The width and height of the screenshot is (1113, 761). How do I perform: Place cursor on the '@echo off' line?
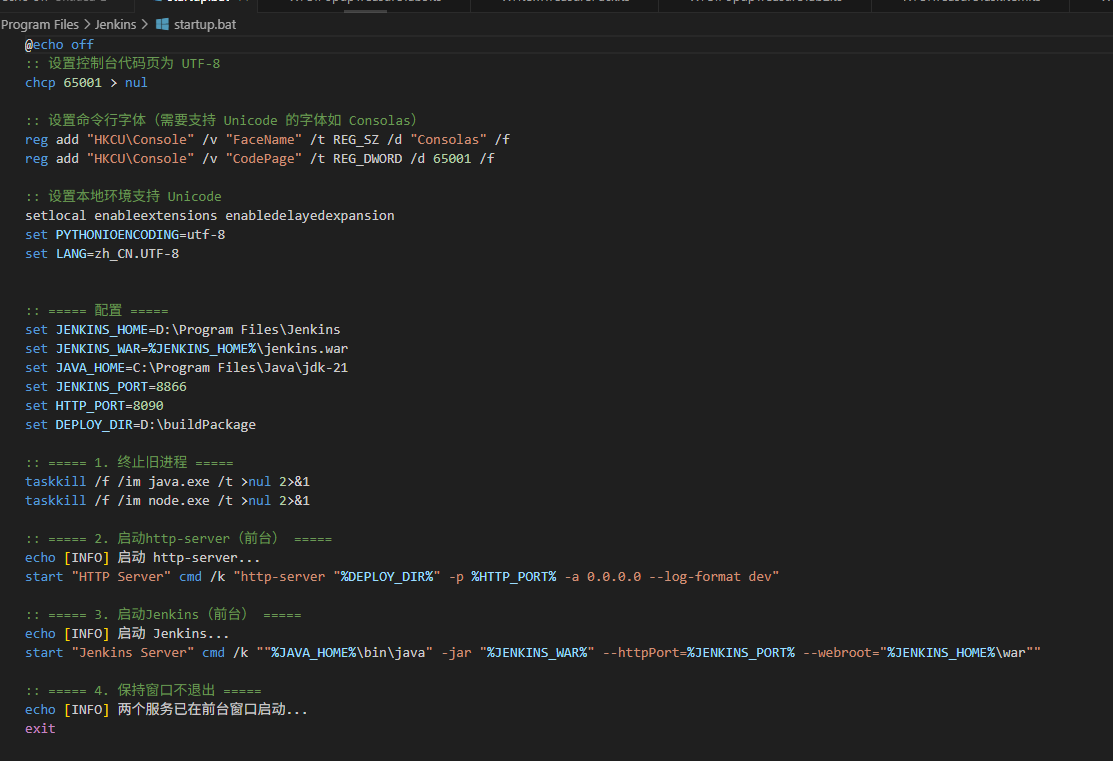click(60, 45)
